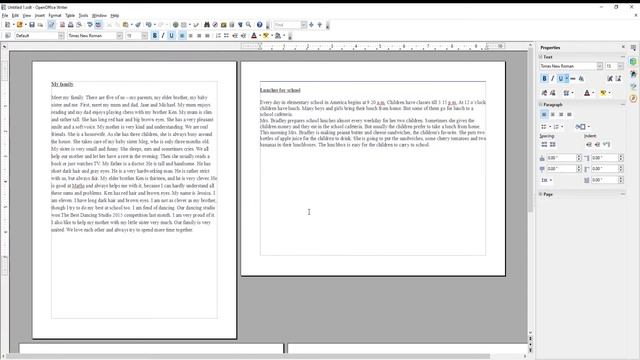Image resolution: width=640 pixels, height=360 pixels.
Task: Open the Insert menu
Action: 40,16
